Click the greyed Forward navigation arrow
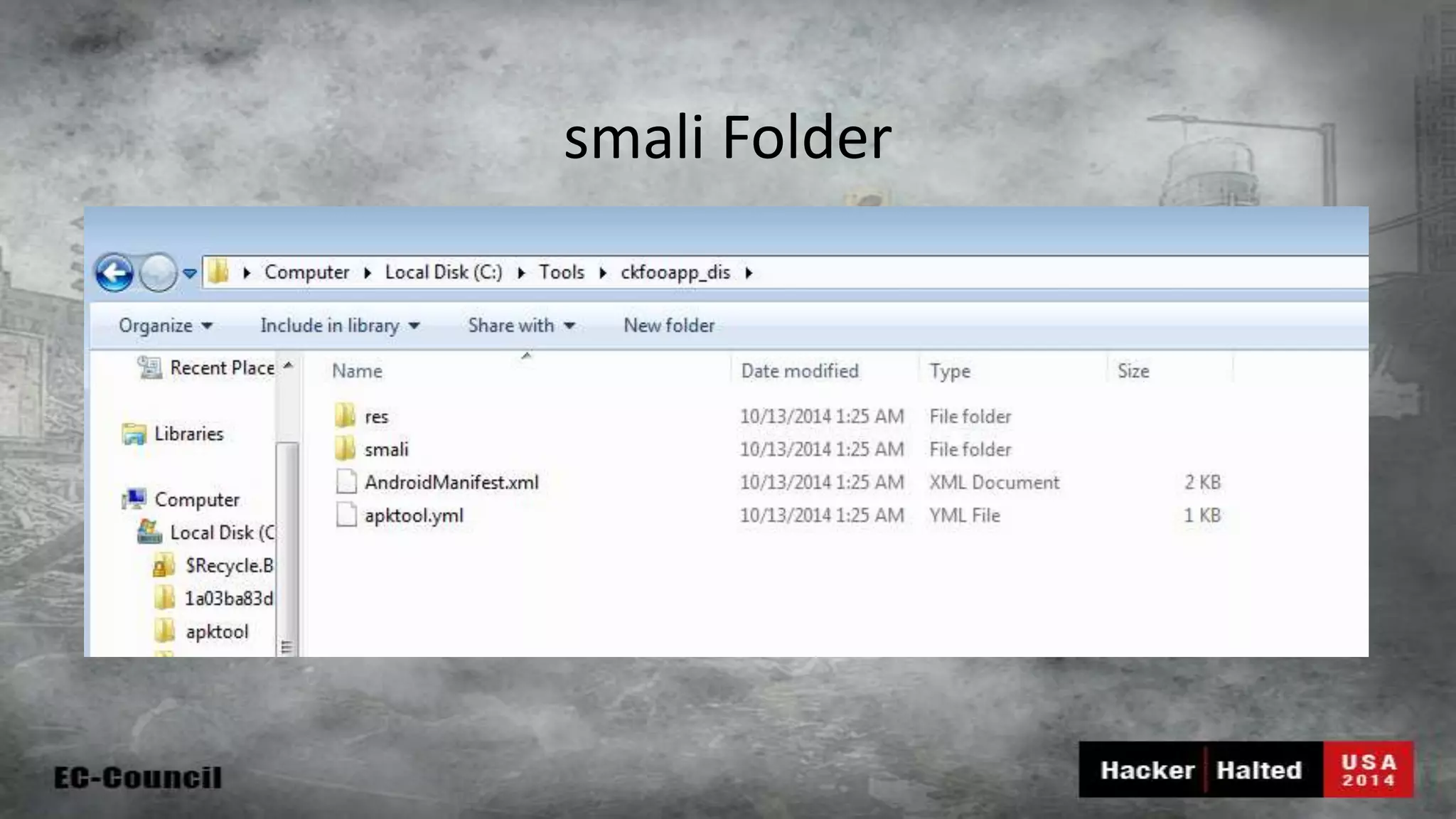This screenshot has width=1456, height=819. coord(158,272)
